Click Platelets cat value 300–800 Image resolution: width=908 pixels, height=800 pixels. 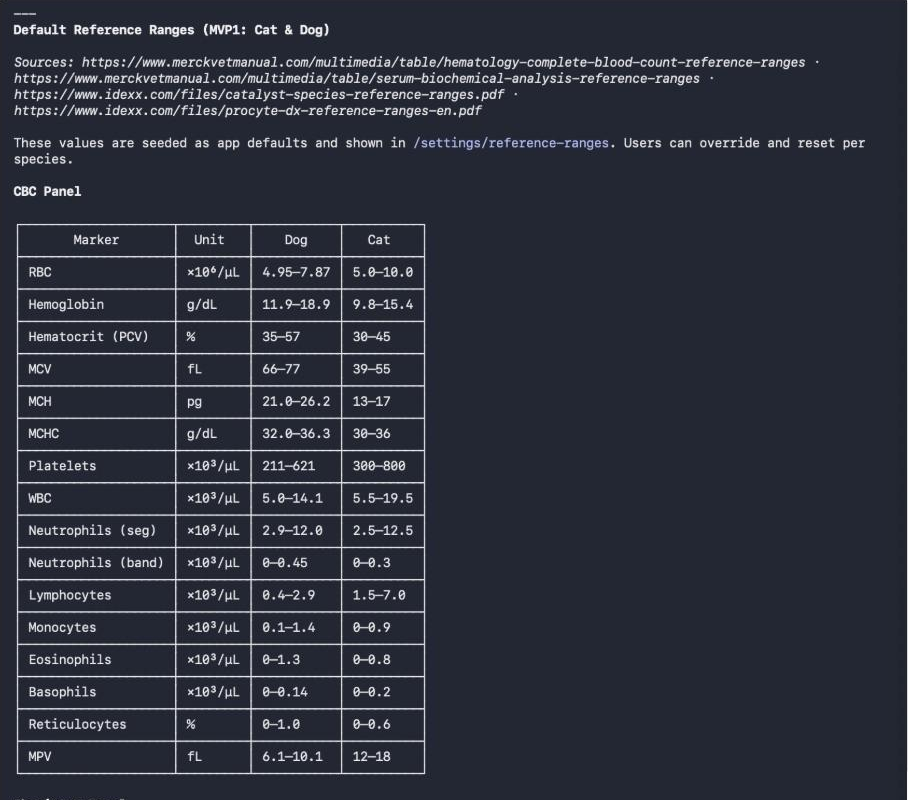pos(379,466)
